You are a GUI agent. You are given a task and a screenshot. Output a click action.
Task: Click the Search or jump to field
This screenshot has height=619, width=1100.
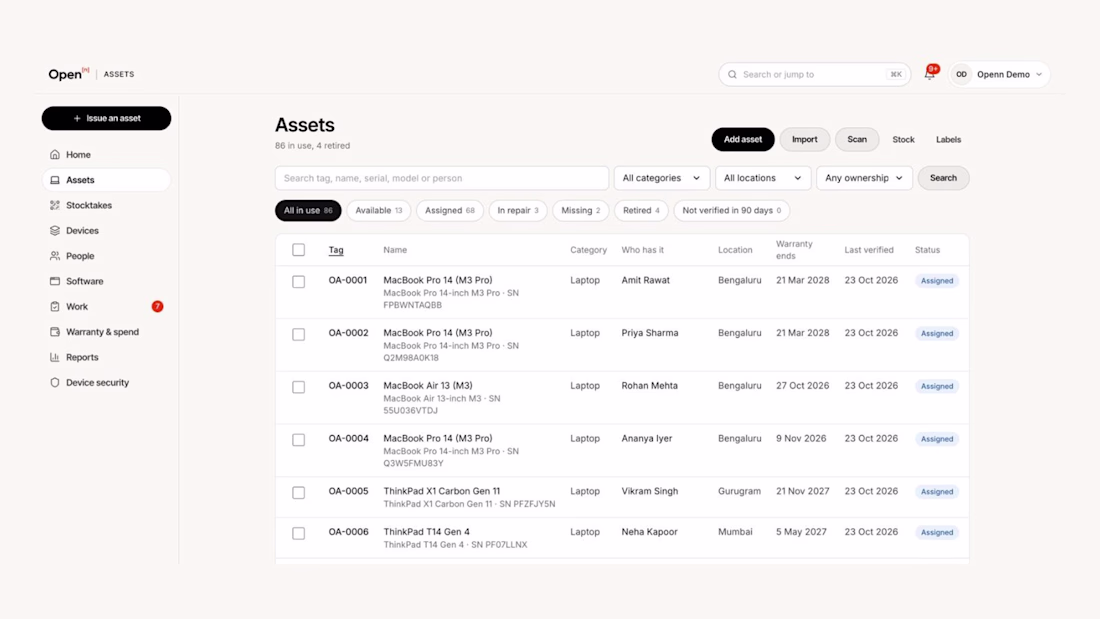[814, 74]
